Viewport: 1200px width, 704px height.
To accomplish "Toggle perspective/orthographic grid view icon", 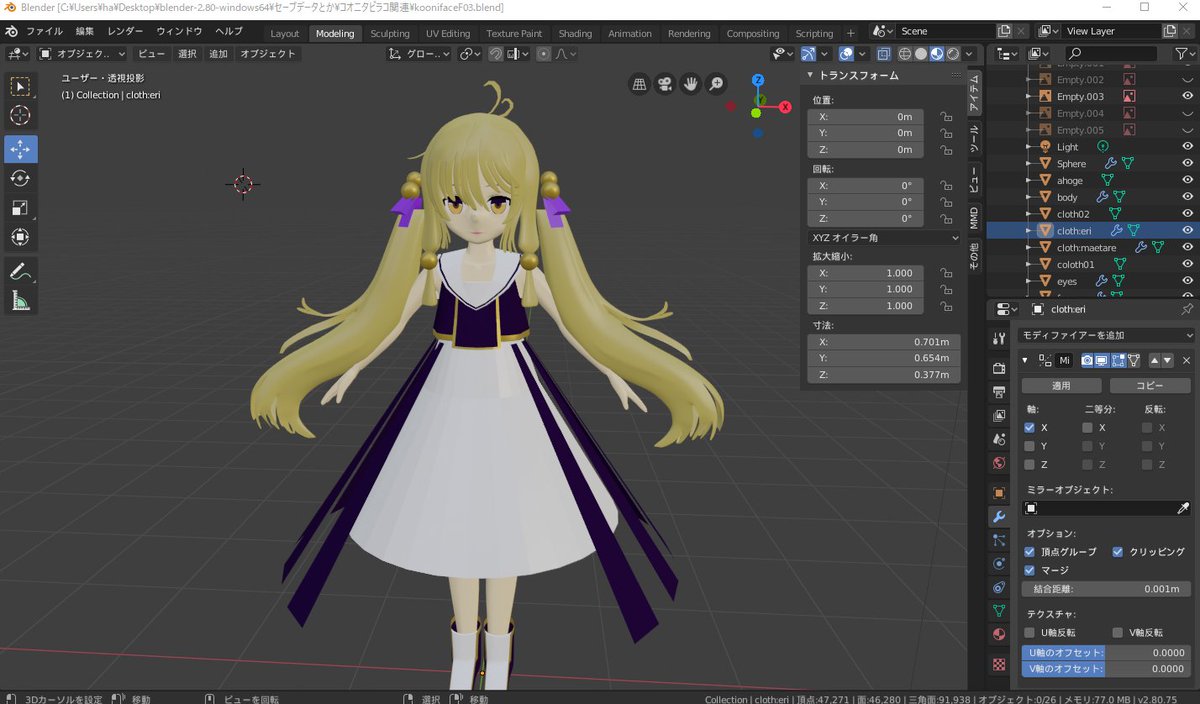I will point(639,85).
